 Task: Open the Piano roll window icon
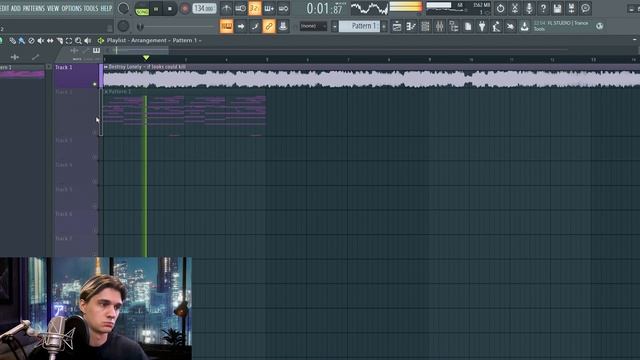(x=411, y=27)
